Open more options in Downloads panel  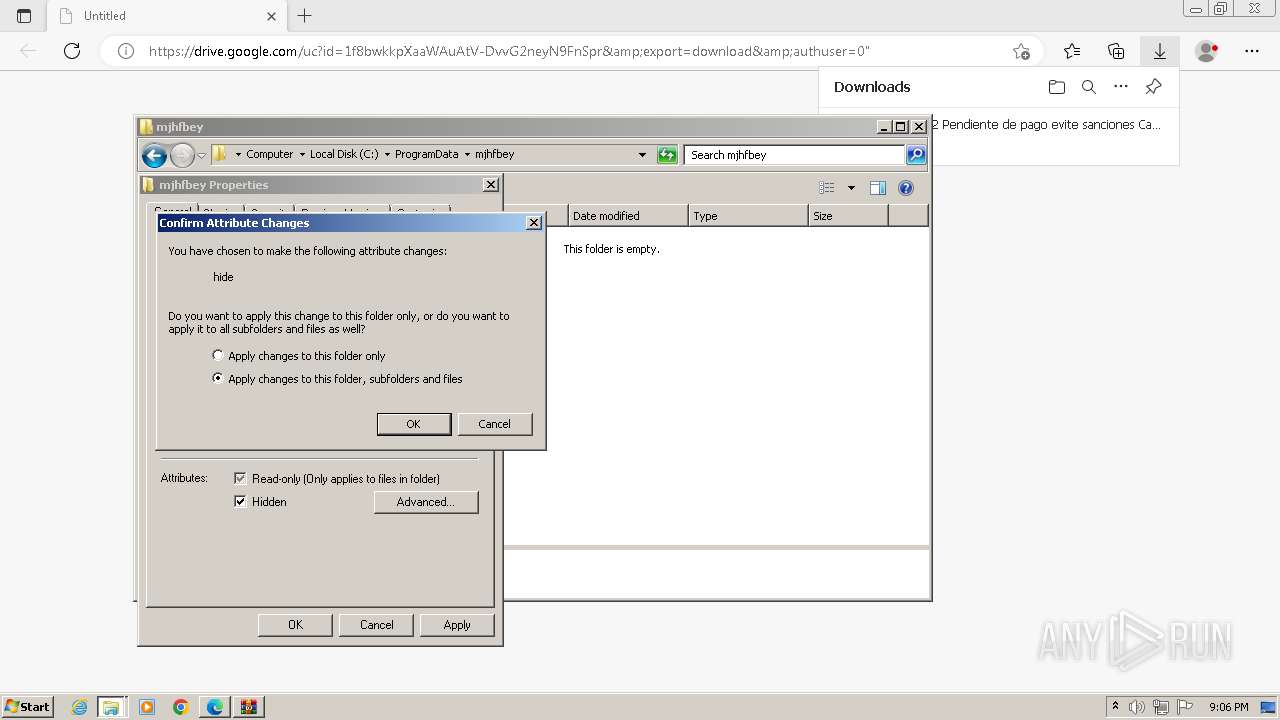point(1121,87)
